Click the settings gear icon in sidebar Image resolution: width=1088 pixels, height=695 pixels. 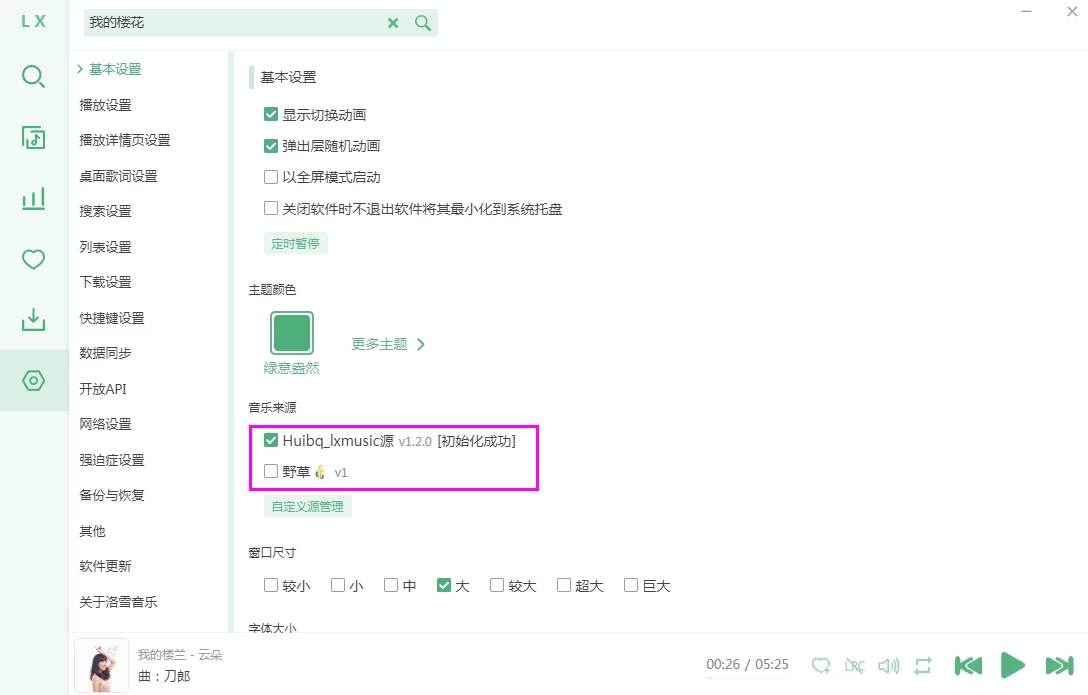(33, 380)
